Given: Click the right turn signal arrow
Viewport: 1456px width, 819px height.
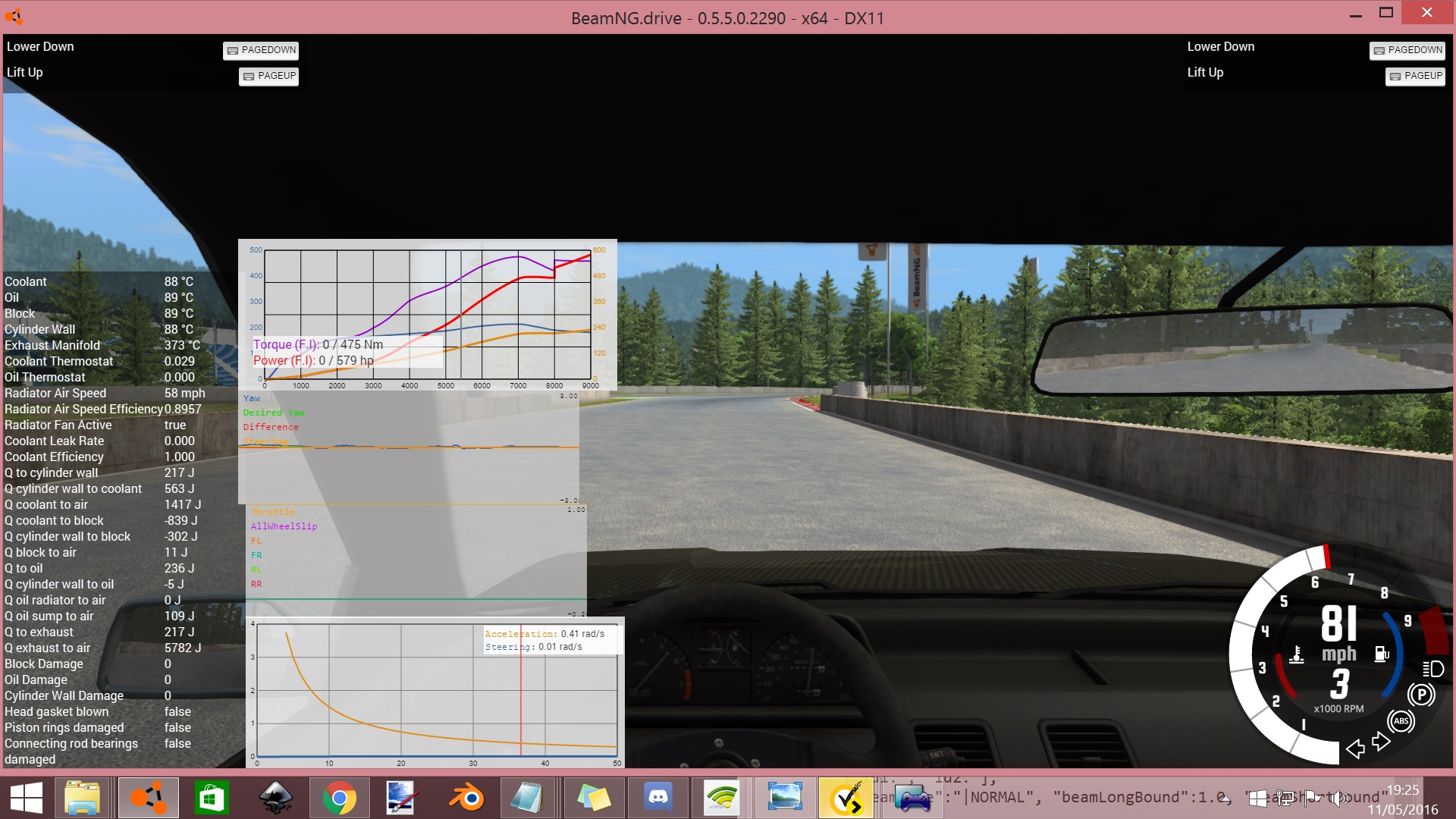Looking at the screenshot, I should [x=1381, y=741].
